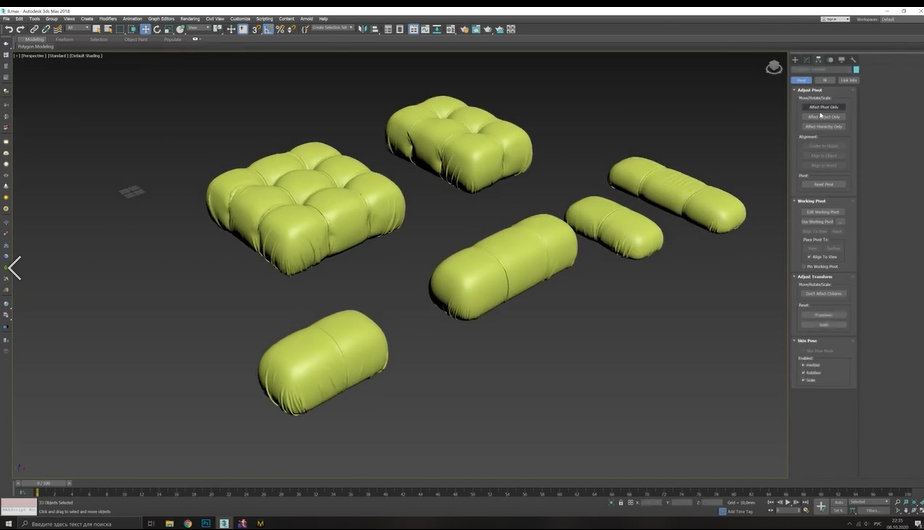Viewport: 924px width, 530px height.
Task: Toggle the 3D Snaps icon
Action: point(256,29)
